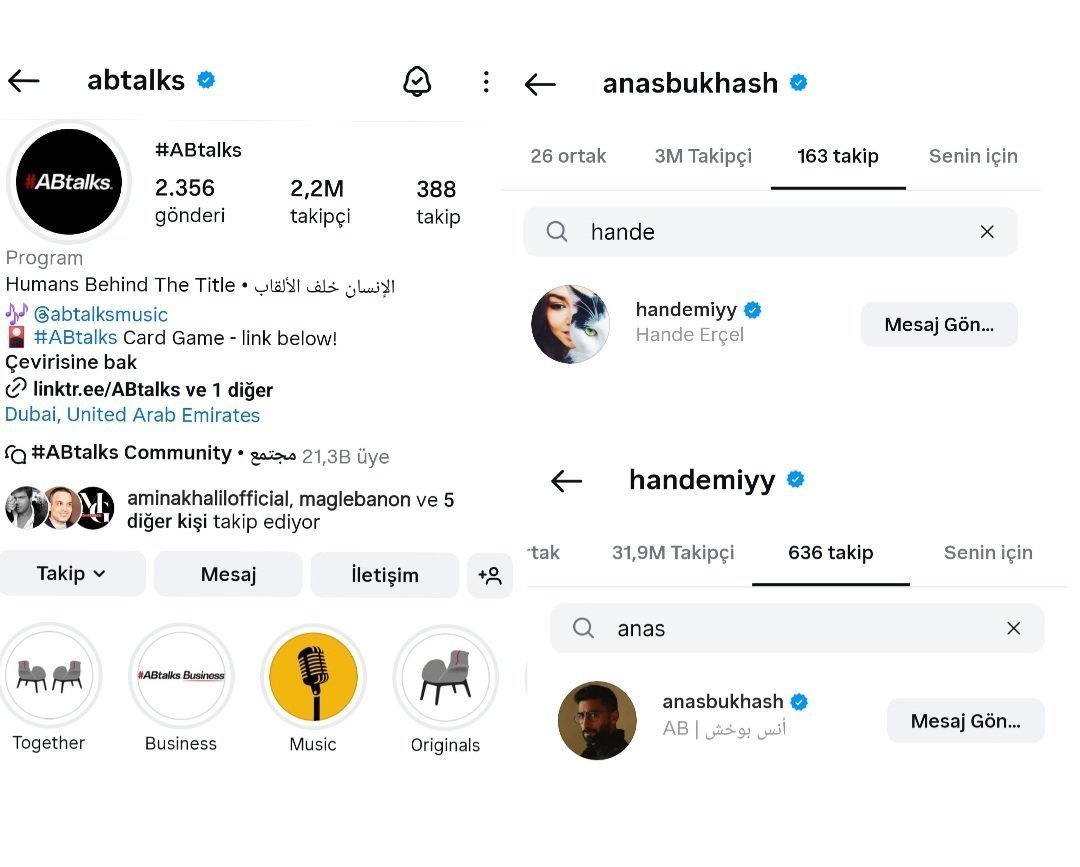Open the 26 ortak tab
Image resolution: width=1080 pixels, height=867 pixels.
pyautogui.click(x=568, y=156)
